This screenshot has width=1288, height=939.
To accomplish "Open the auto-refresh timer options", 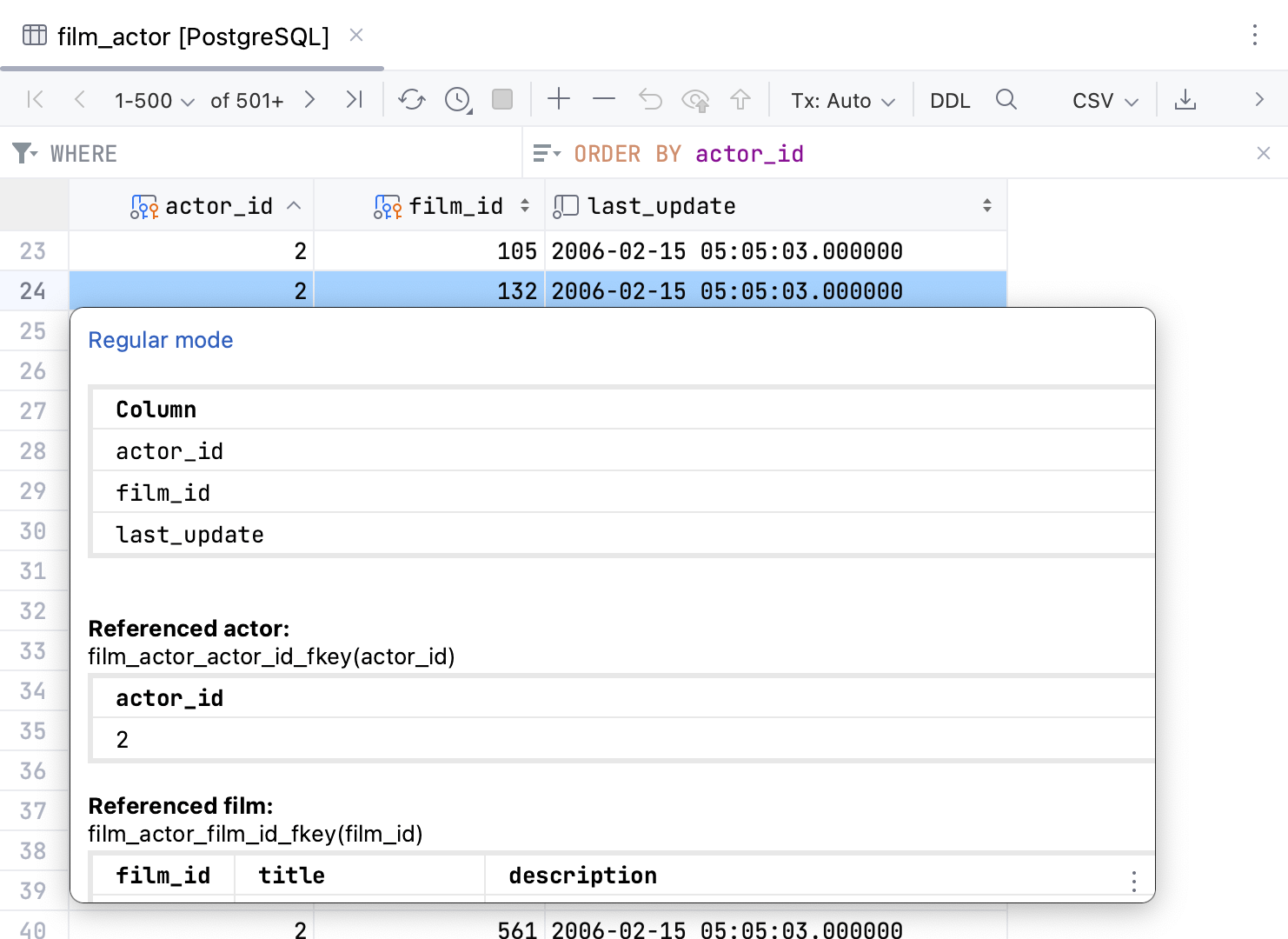I will tap(456, 100).
